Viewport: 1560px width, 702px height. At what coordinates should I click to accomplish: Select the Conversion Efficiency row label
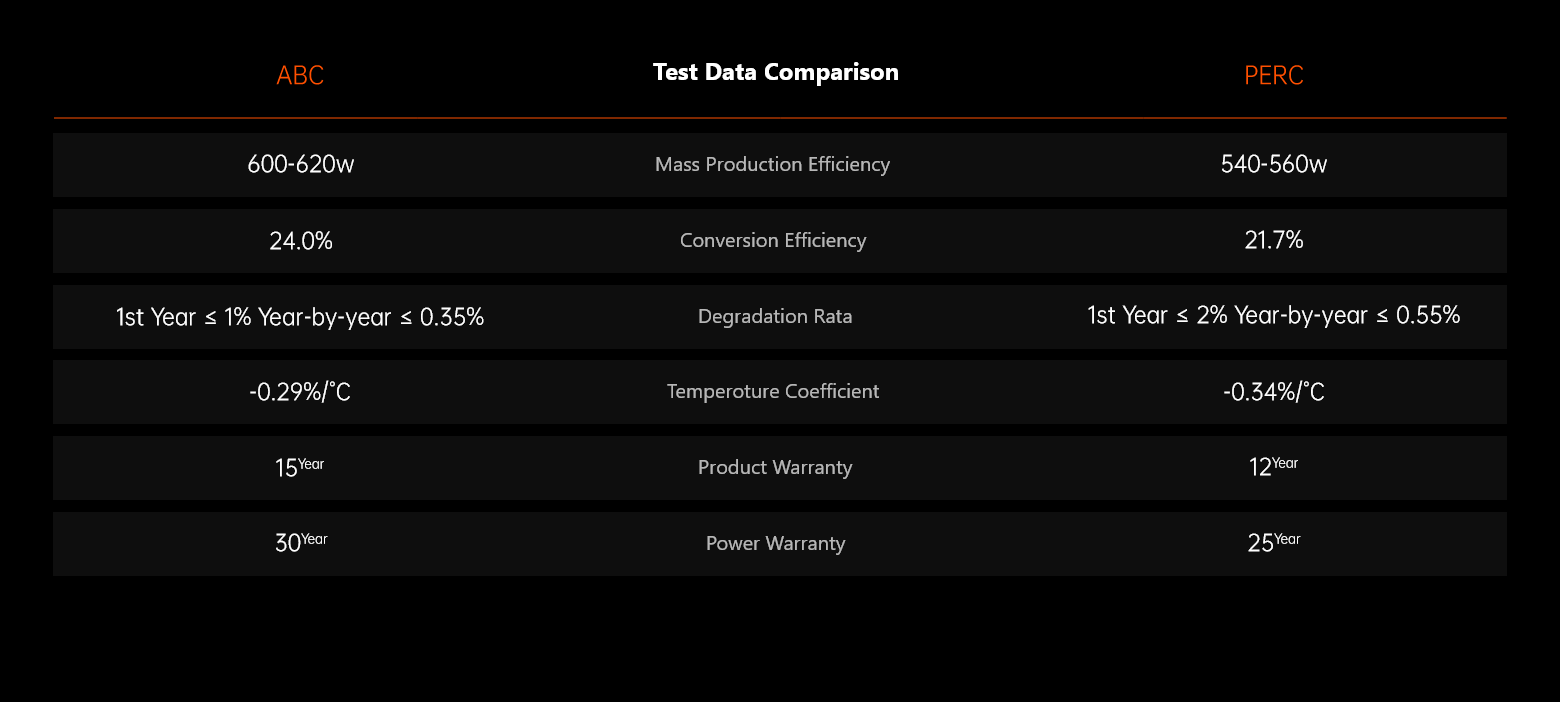[x=773, y=240]
